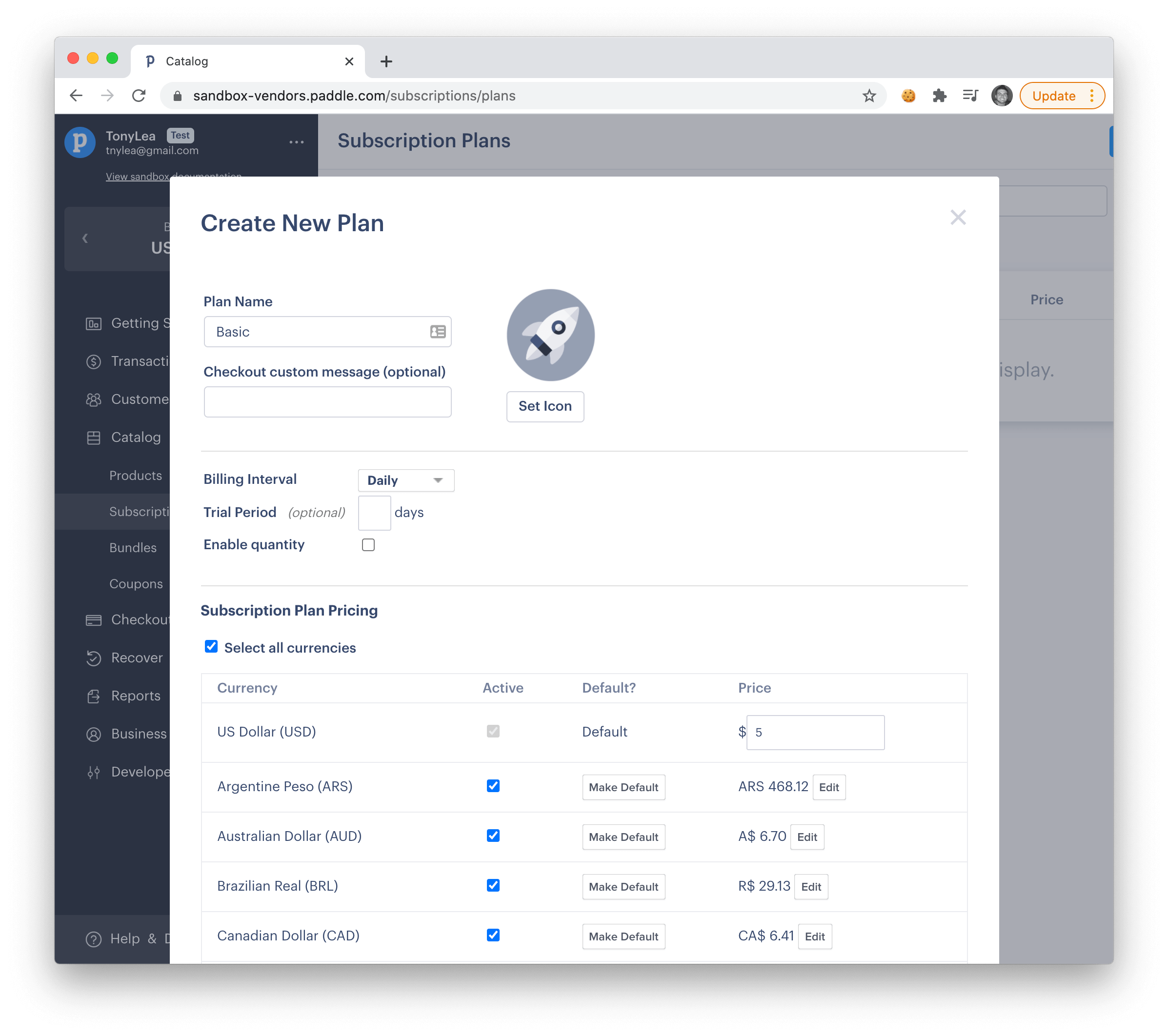Select the Recover sidebar icon
1168x1036 pixels.
pos(94,657)
